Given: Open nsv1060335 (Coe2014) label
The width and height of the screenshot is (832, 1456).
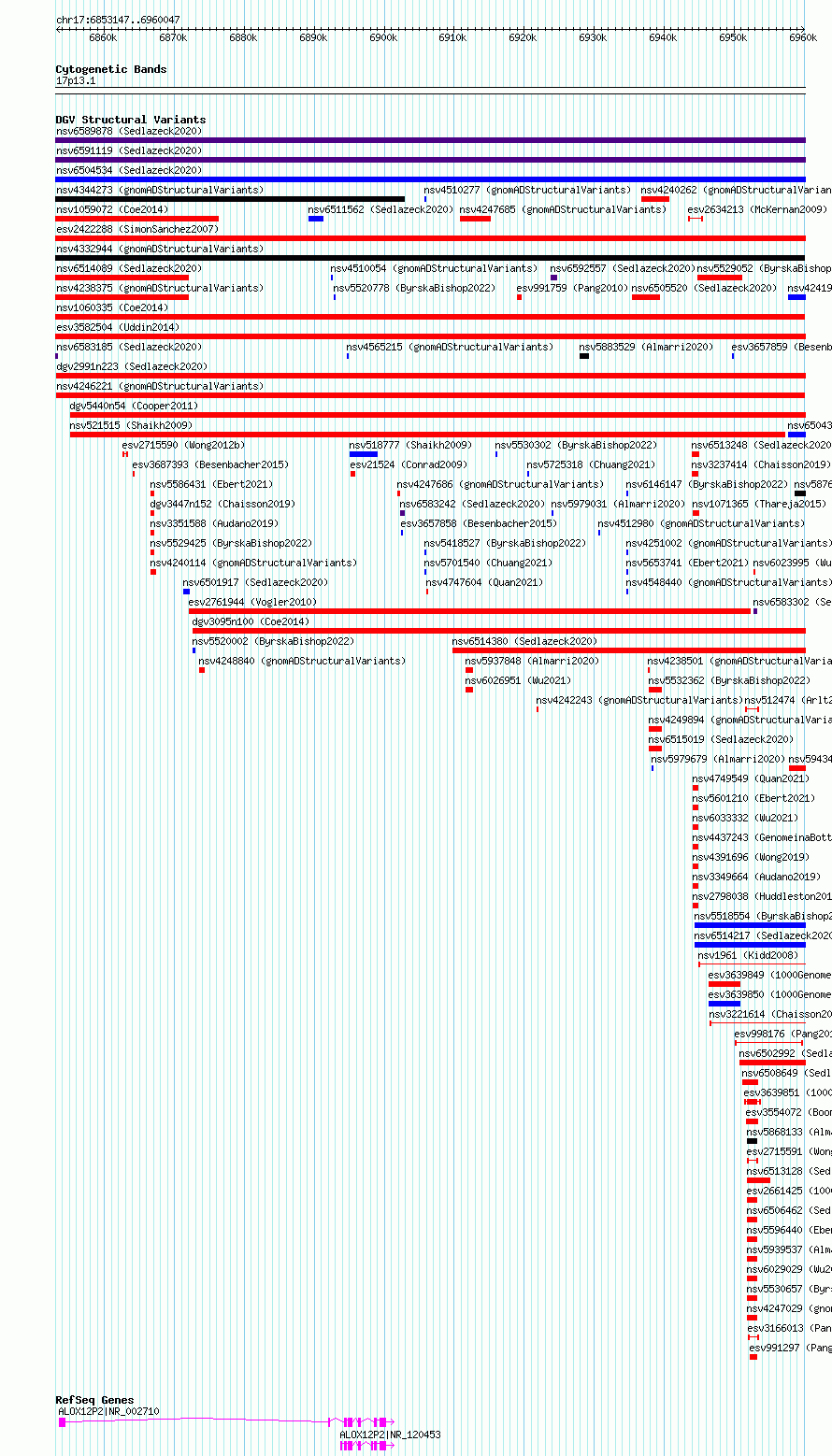Looking at the screenshot, I should tap(112, 307).
